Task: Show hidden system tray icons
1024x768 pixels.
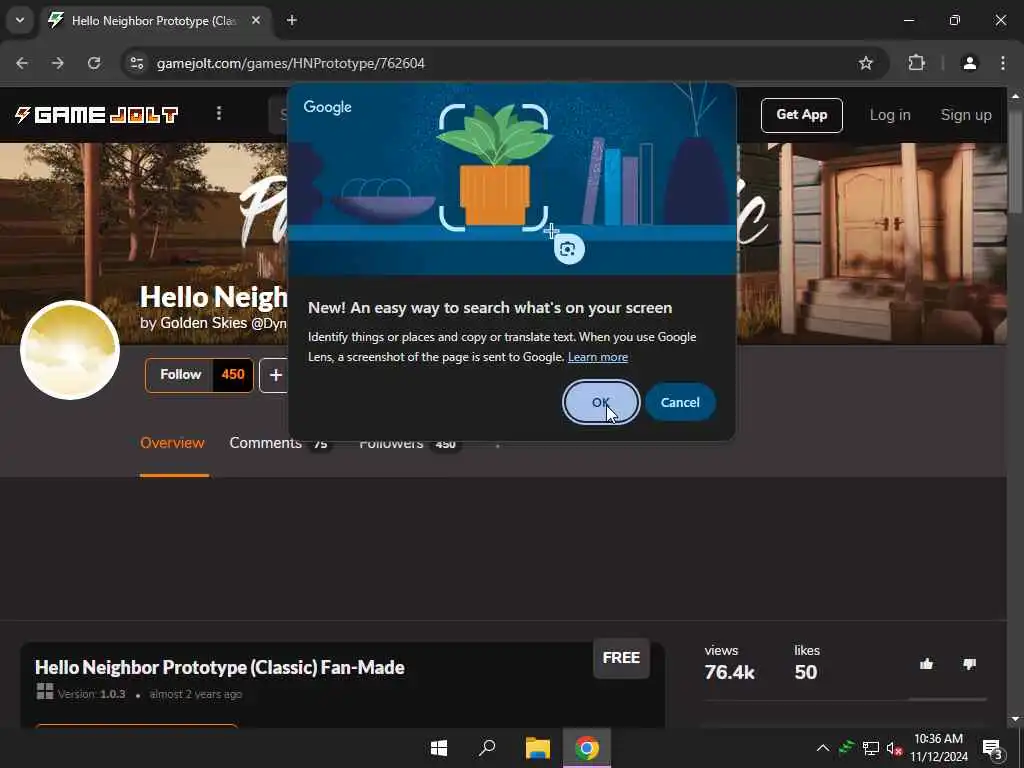Action: coord(823,748)
